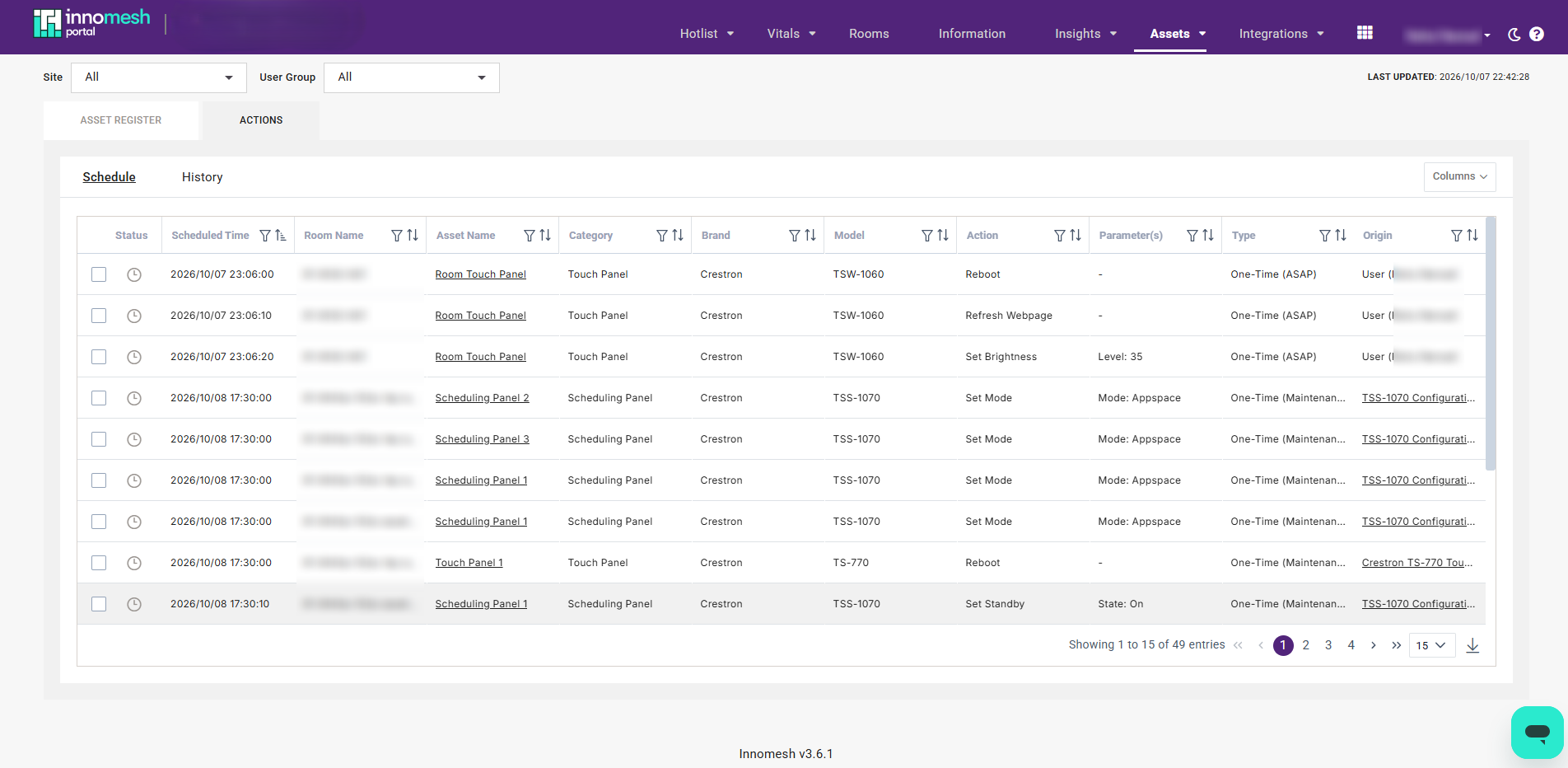Change the 15 rows per page dropdown
This screenshot has width=1568, height=768.
[1432, 645]
